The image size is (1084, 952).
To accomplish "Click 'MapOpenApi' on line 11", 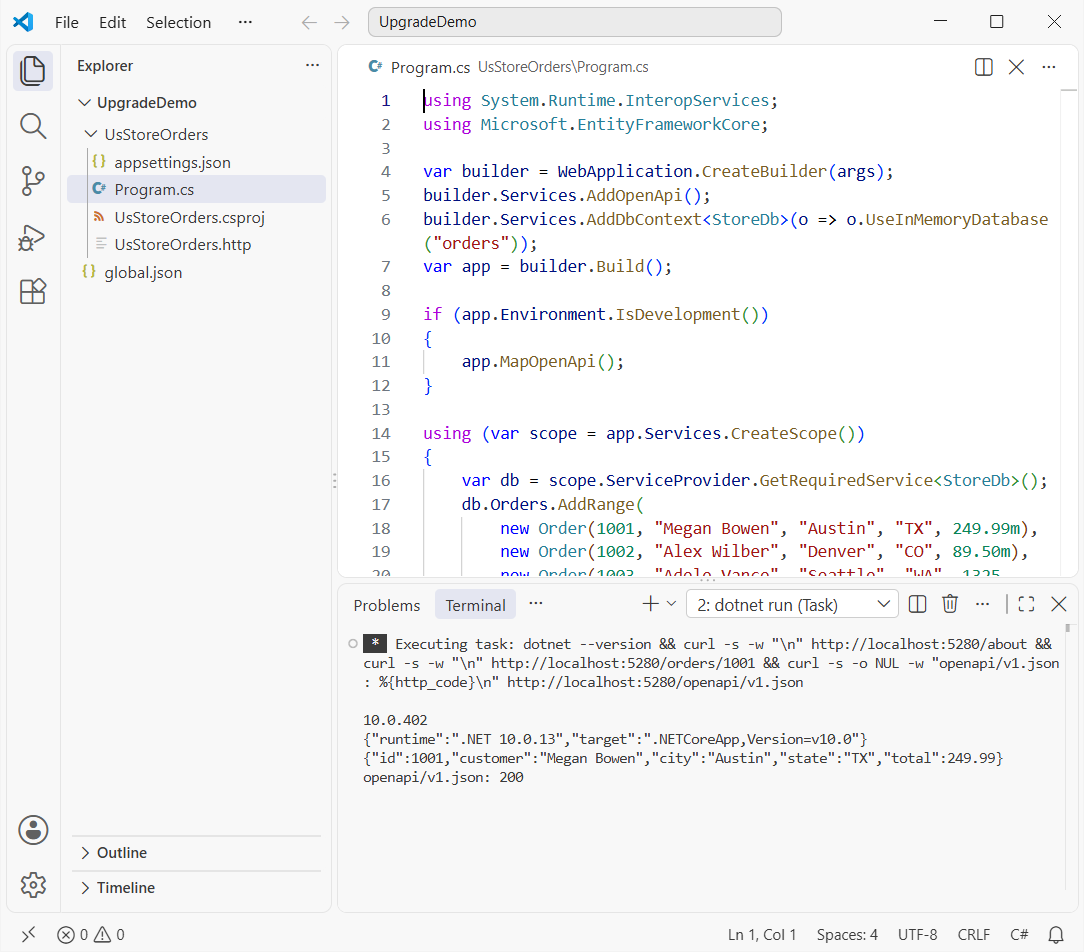I will coord(548,362).
